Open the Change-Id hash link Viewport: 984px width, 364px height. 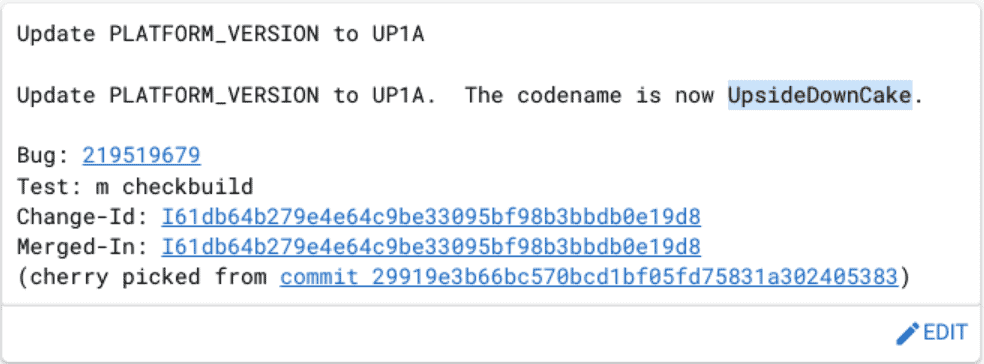[431, 217]
